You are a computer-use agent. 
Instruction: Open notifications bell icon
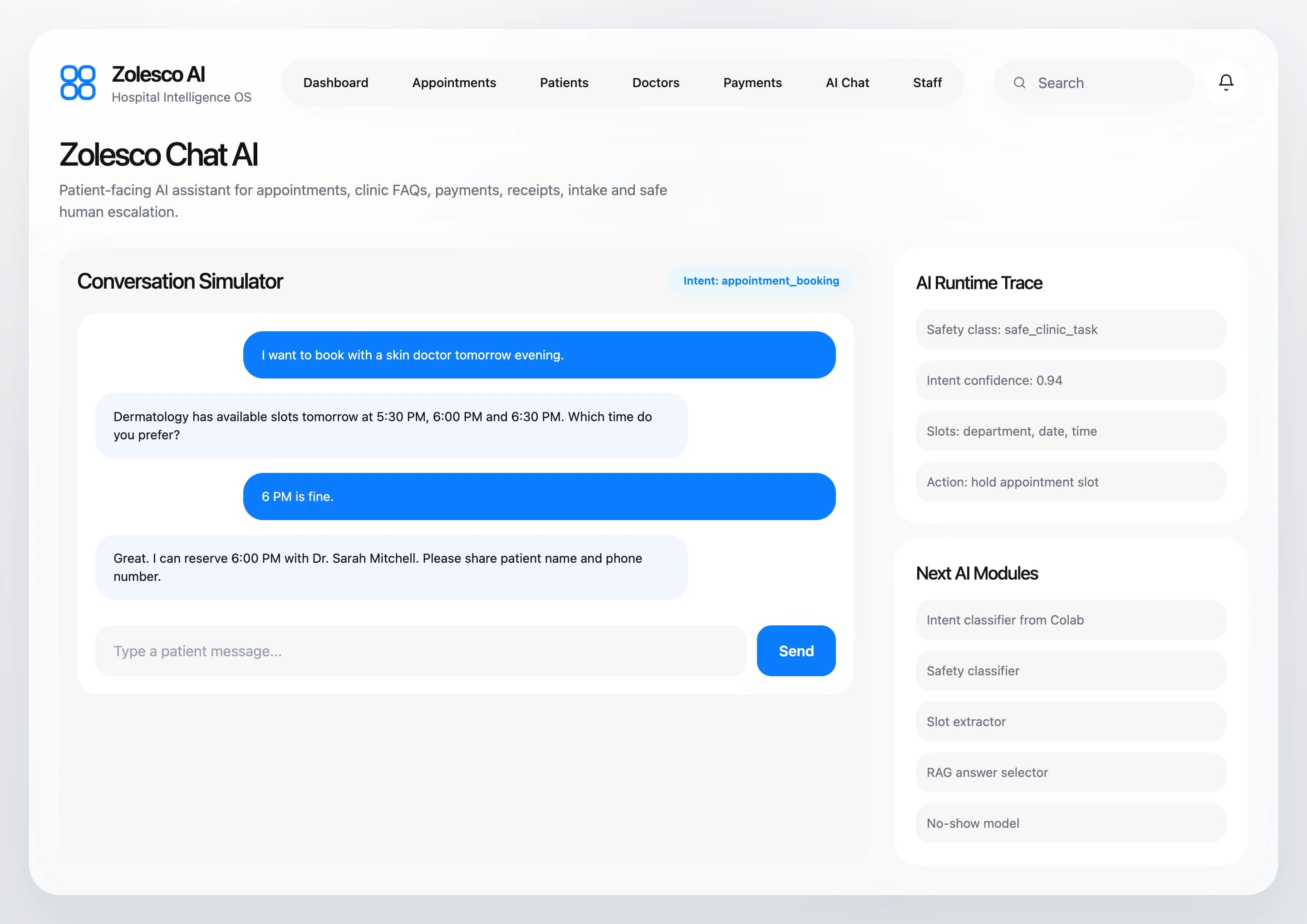[1226, 83]
